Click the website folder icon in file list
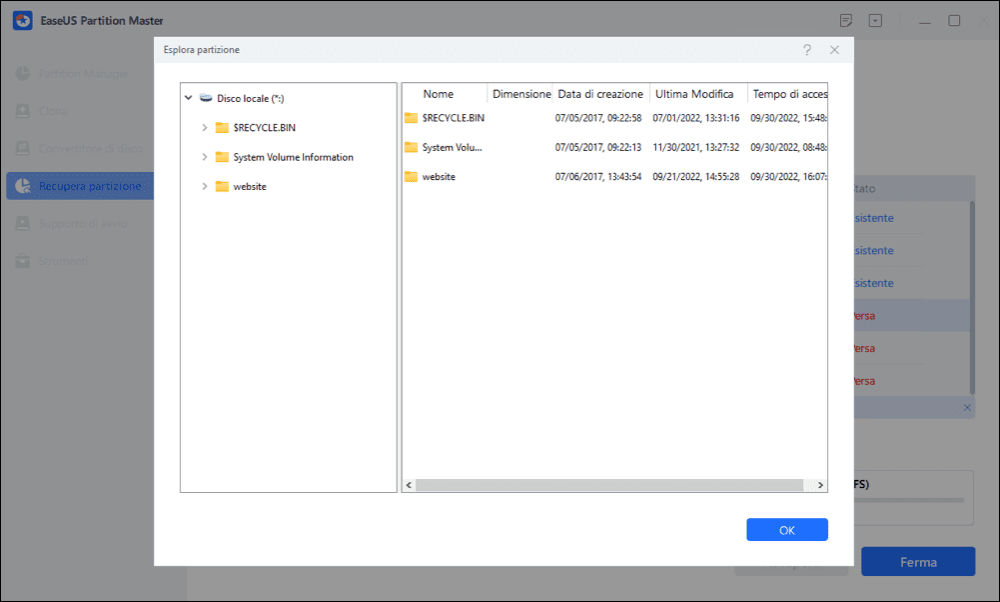The height and width of the screenshot is (602, 1000). 410,177
